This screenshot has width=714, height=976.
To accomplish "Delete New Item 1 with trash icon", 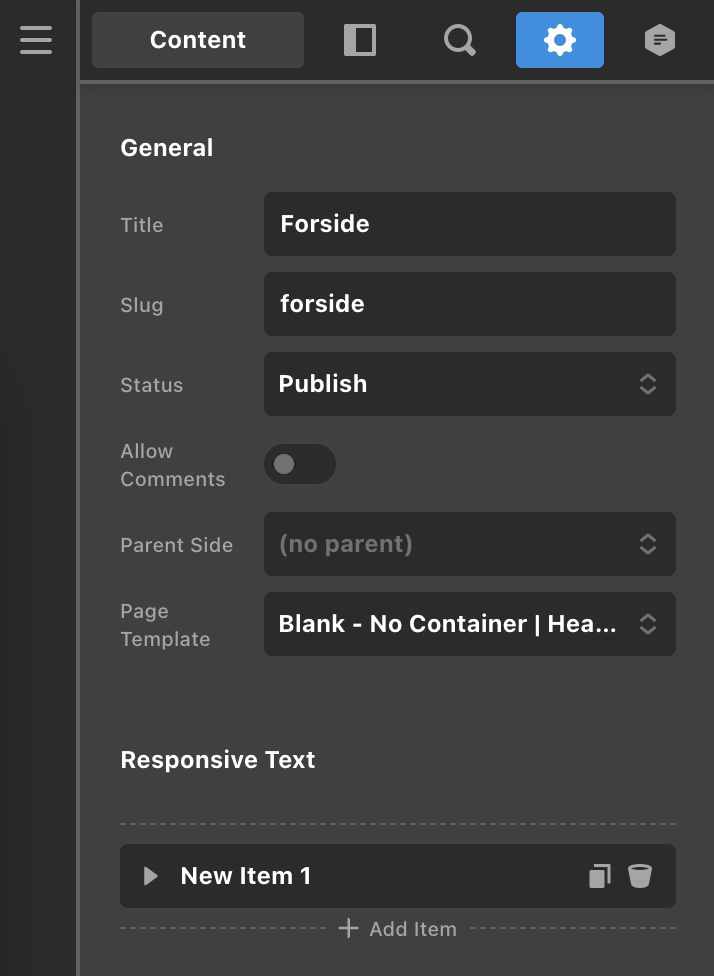I will (639, 876).
